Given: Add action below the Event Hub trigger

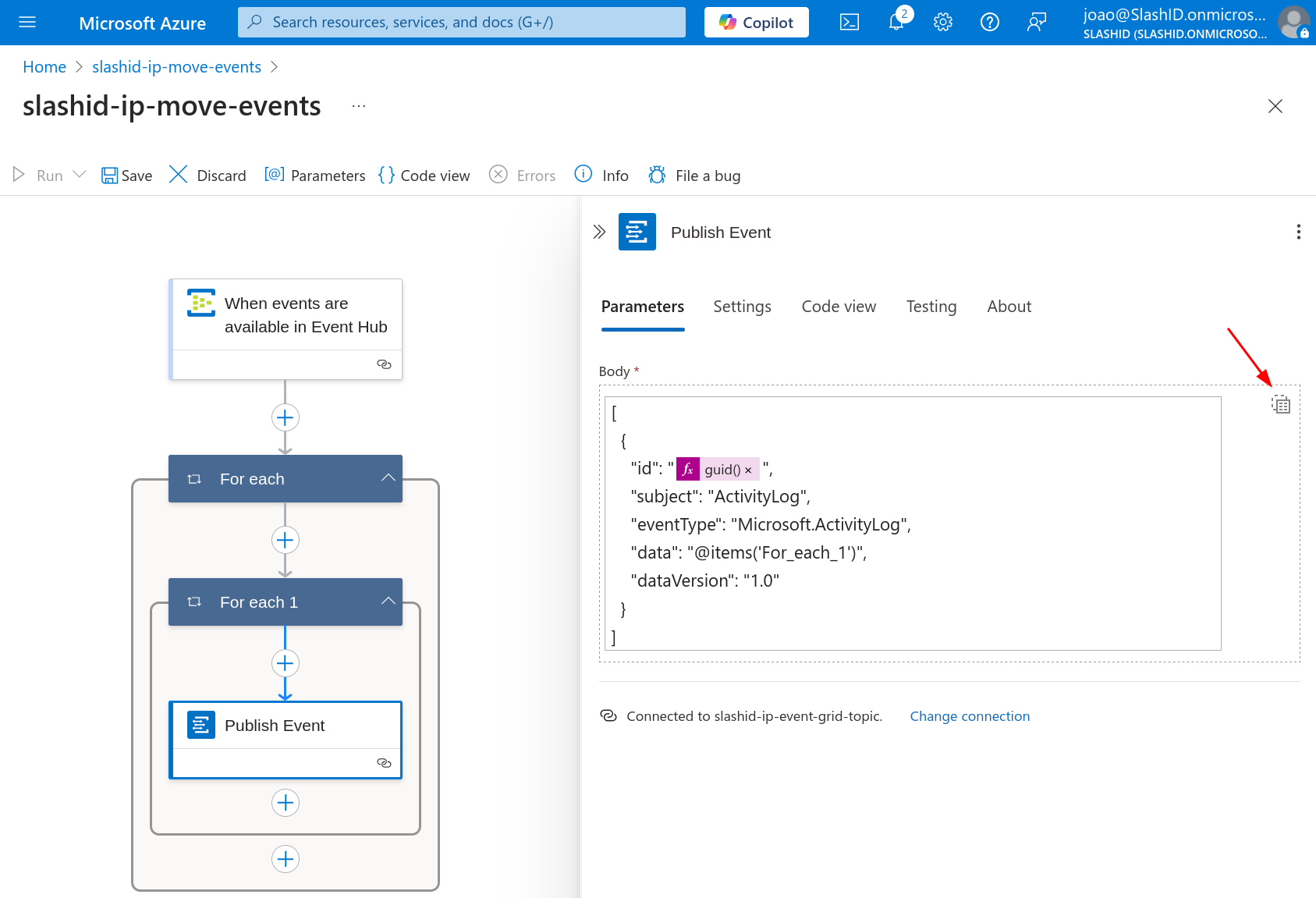Looking at the screenshot, I should pos(286,417).
